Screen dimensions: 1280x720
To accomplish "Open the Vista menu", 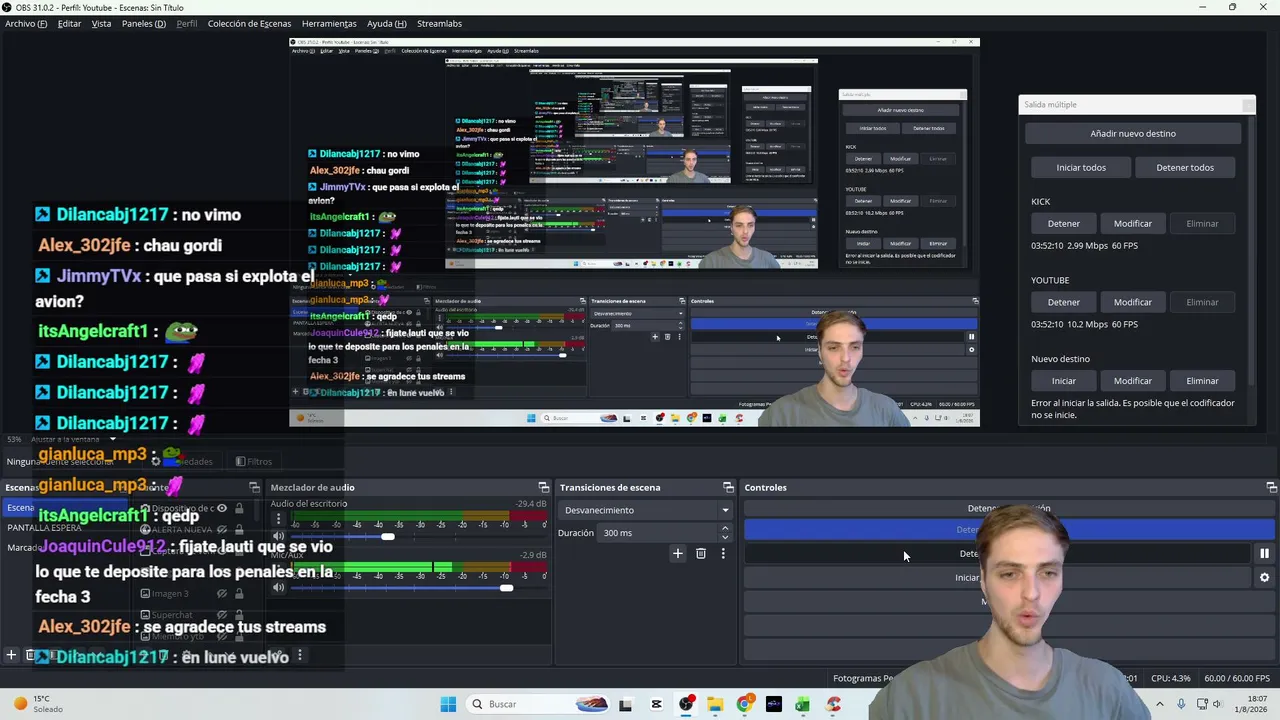I will pyautogui.click(x=101, y=24).
